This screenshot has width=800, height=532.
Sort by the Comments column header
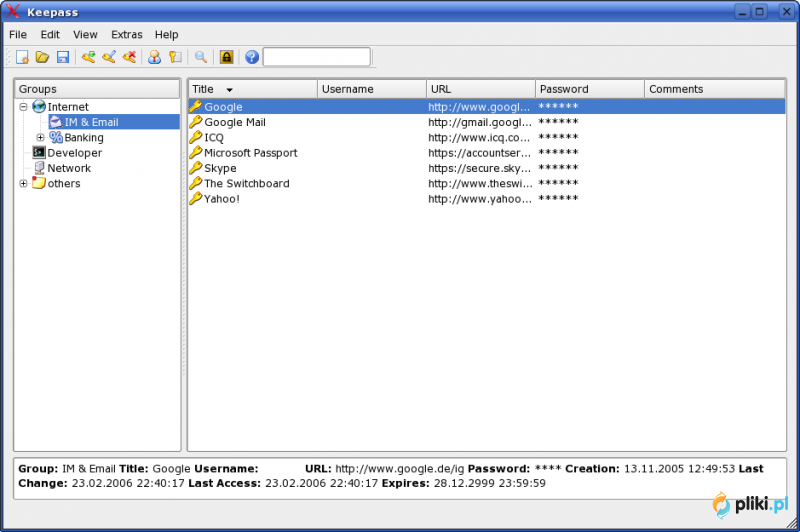(714, 89)
